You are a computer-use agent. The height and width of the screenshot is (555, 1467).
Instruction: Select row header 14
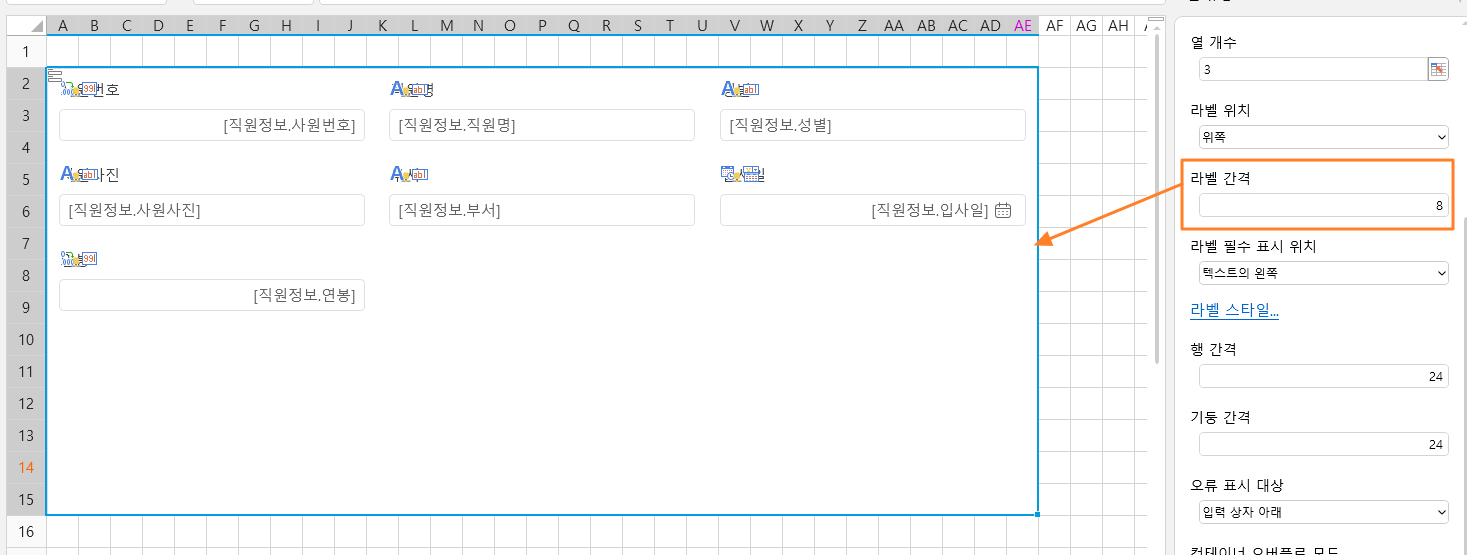point(26,467)
